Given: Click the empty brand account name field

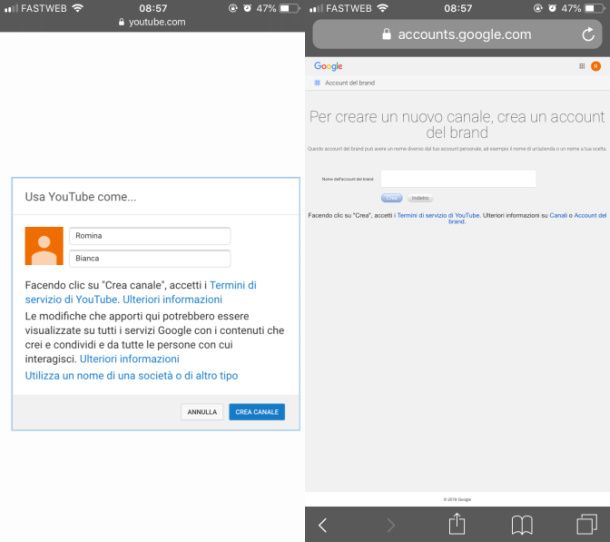Looking at the screenshot, I should click(458, 179).
